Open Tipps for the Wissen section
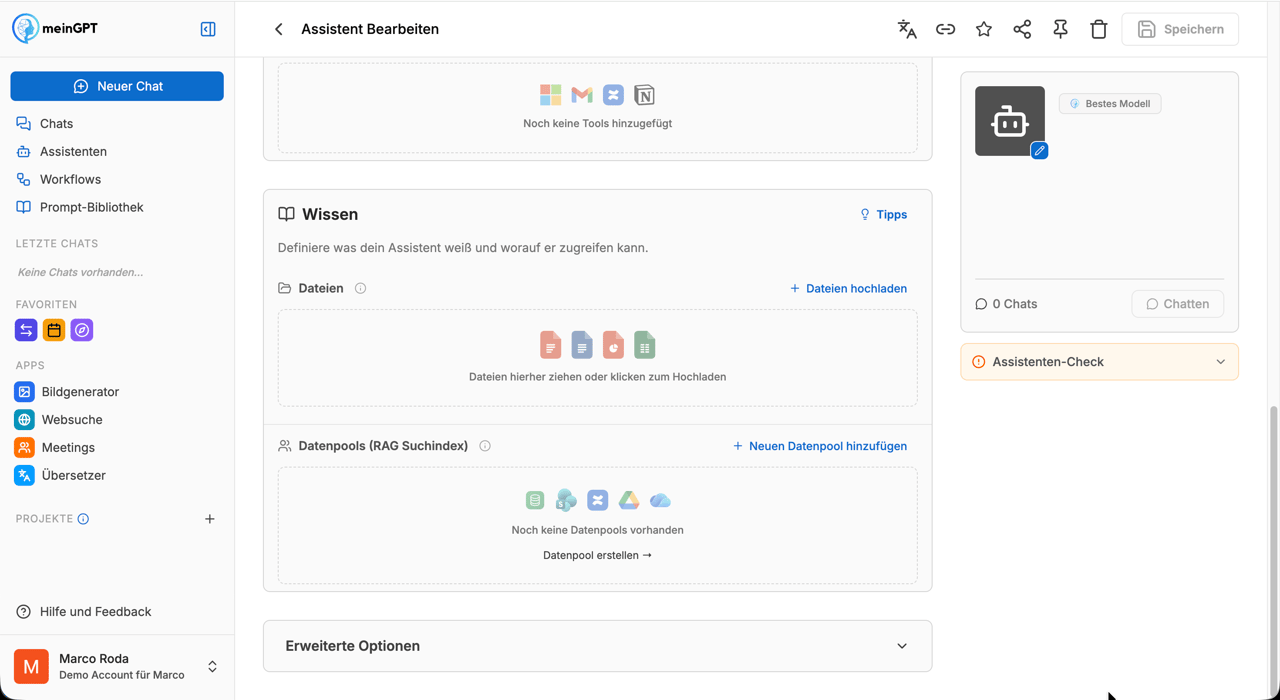 point(883,214)
